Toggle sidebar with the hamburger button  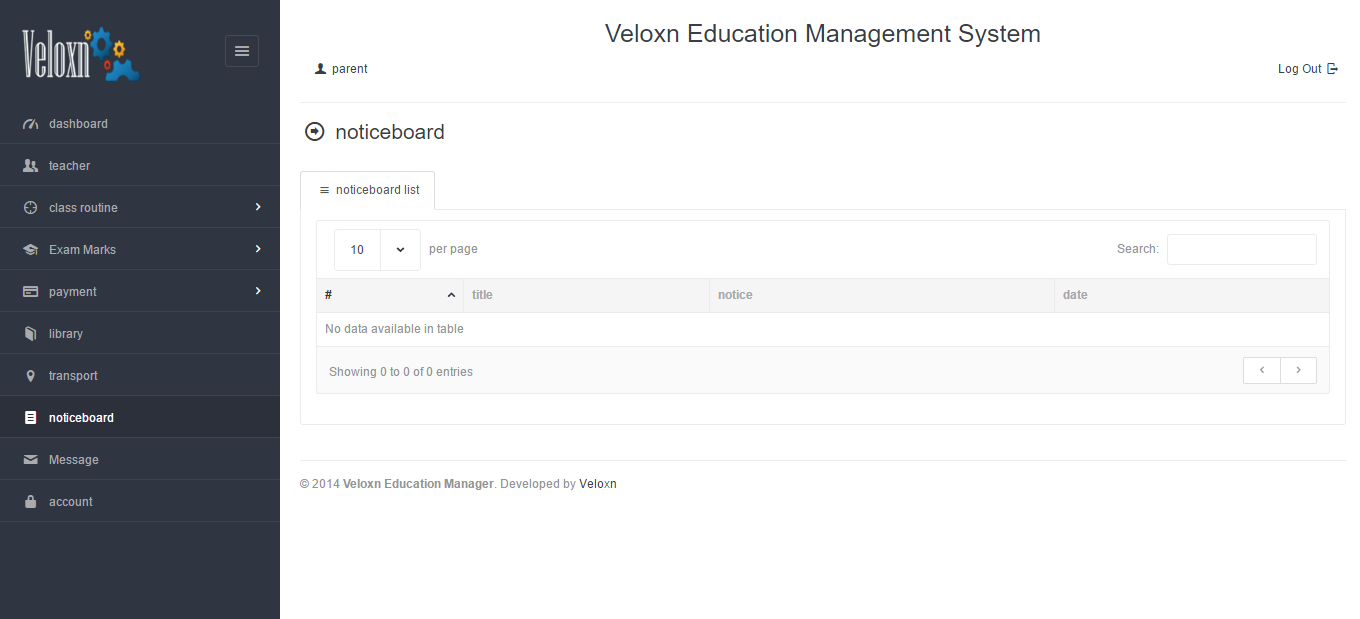[x=242, y=51]
